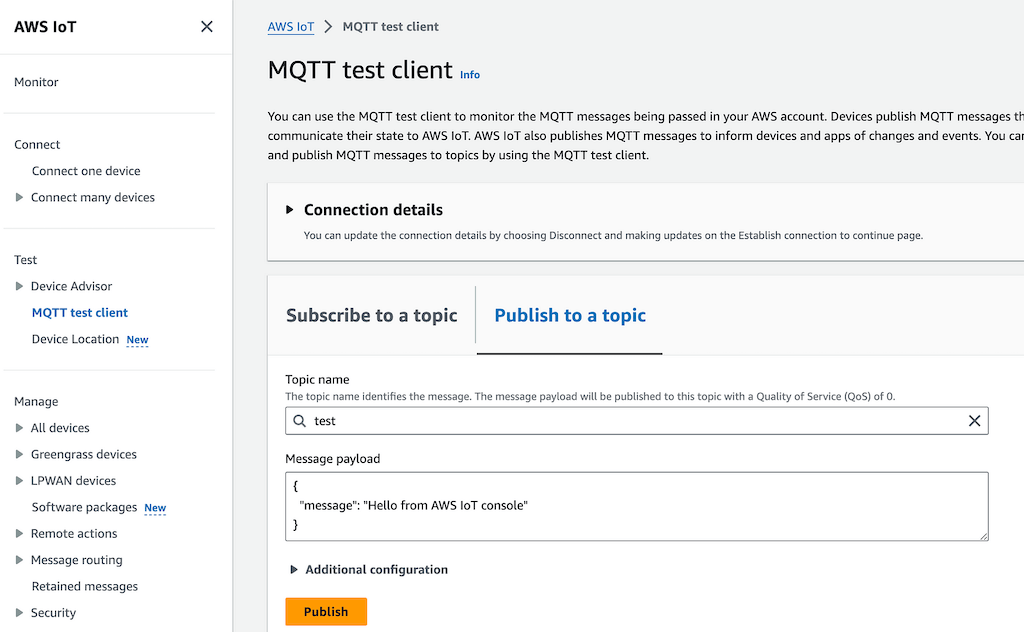Select the Publish to a topic tab

[570, 316]
